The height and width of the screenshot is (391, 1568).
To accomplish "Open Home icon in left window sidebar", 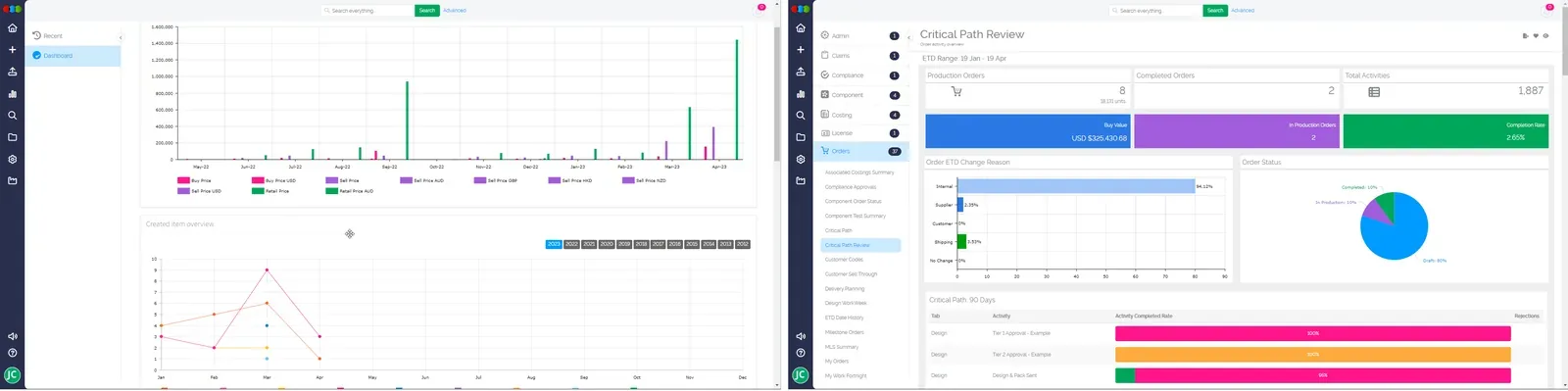I will pos(12,28).
